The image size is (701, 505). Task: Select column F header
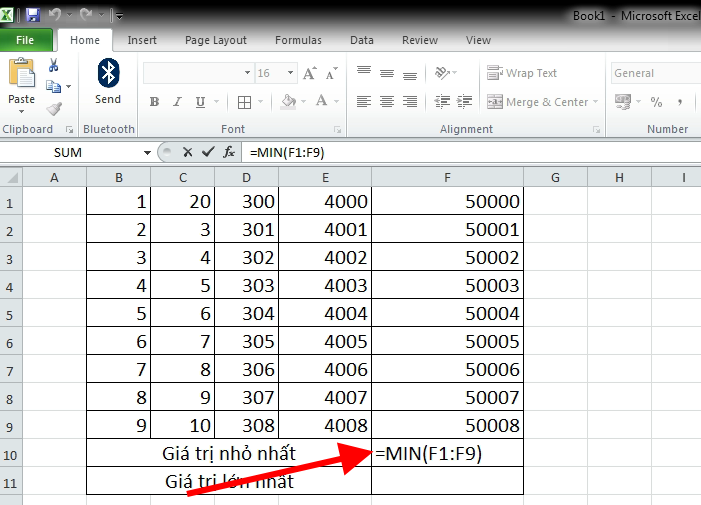pyautogui.click(x=447, y=177)
